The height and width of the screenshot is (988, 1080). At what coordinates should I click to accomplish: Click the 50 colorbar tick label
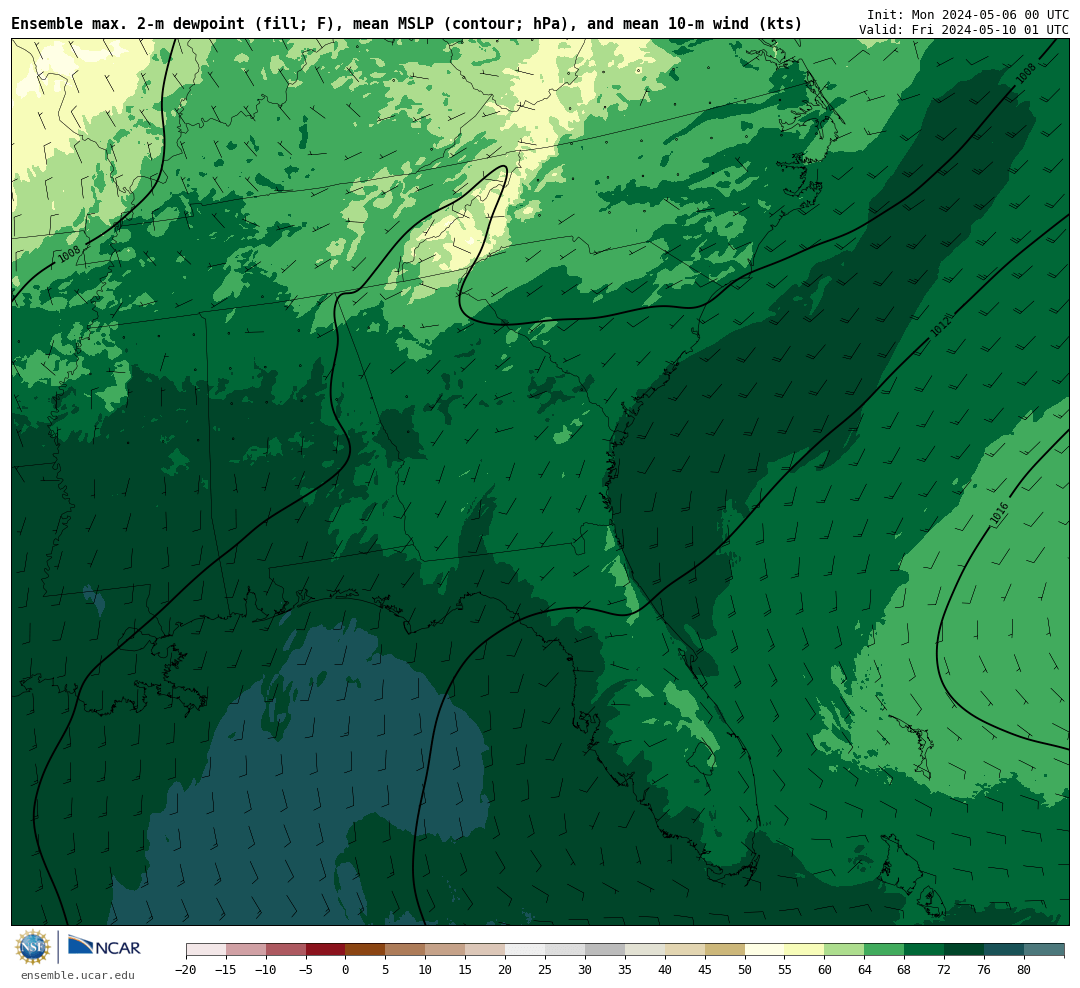745,970
